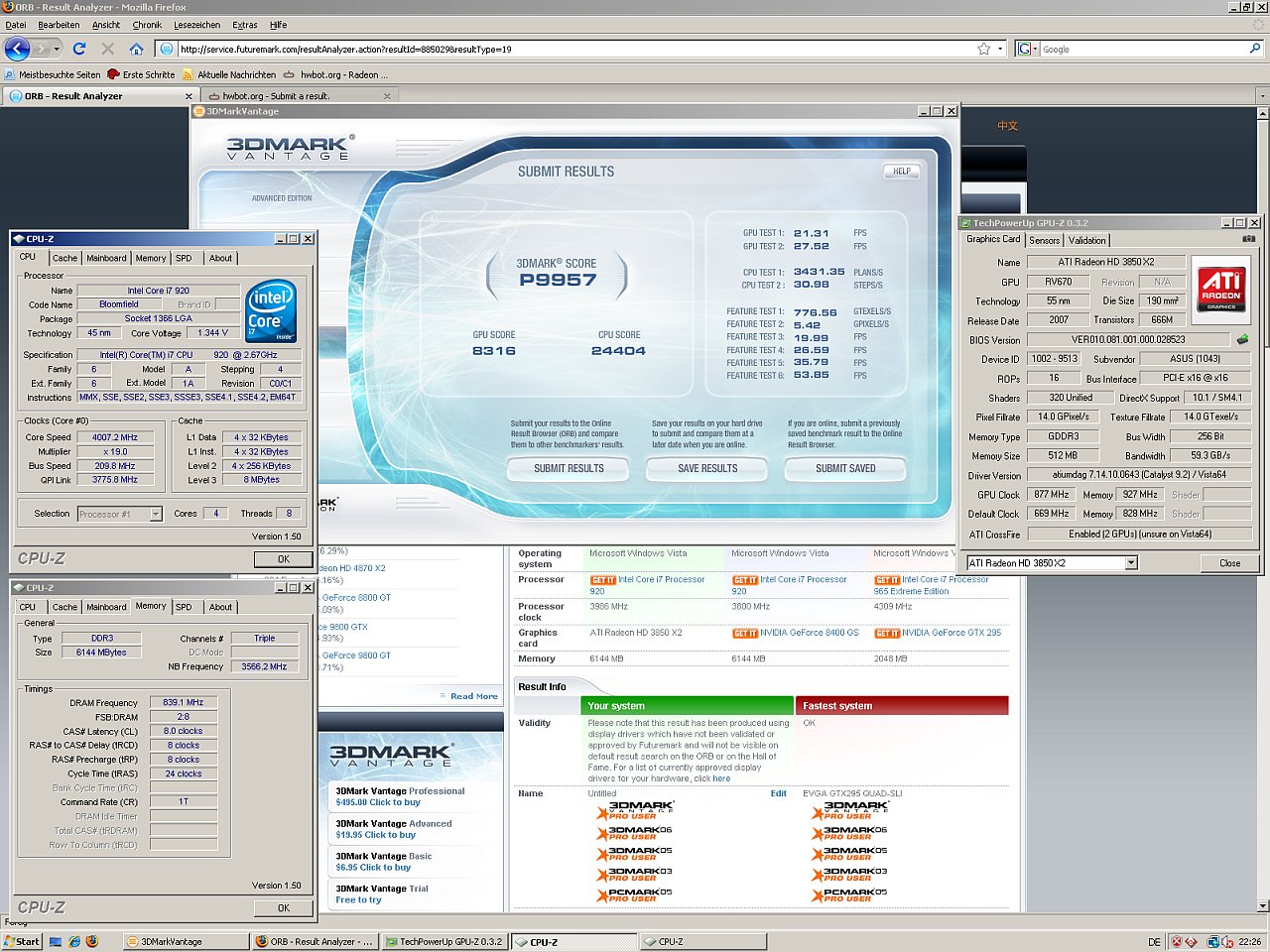Click the Intel Core i7 logo in CPU-Z
Viewport: 1270px width, 952px height.
pos(271,312)
